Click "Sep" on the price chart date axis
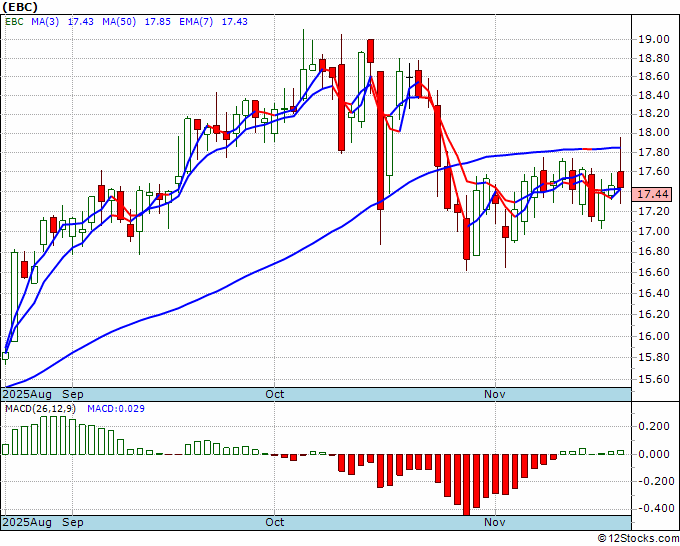 pos(73,395)
